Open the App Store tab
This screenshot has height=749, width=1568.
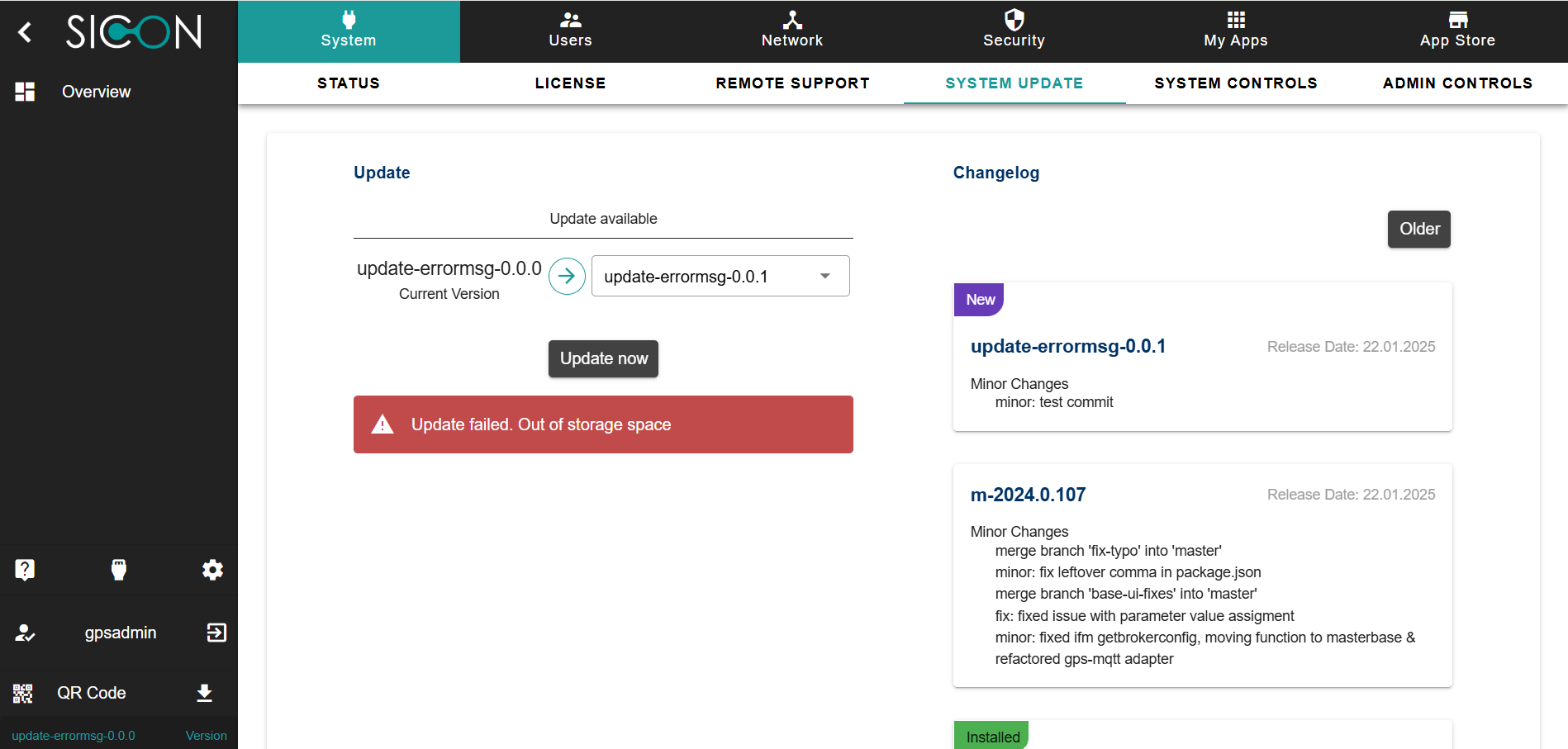(1457, 31)
